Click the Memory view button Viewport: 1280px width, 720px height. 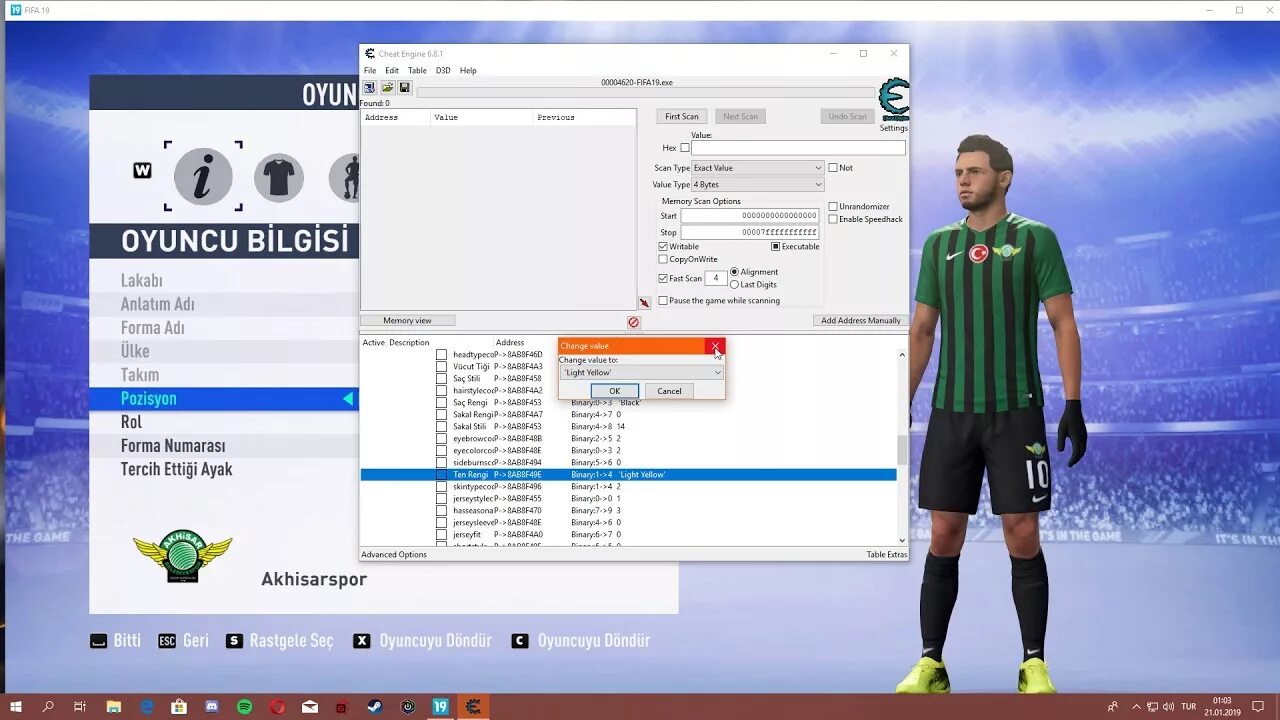(x=408, y=321)
